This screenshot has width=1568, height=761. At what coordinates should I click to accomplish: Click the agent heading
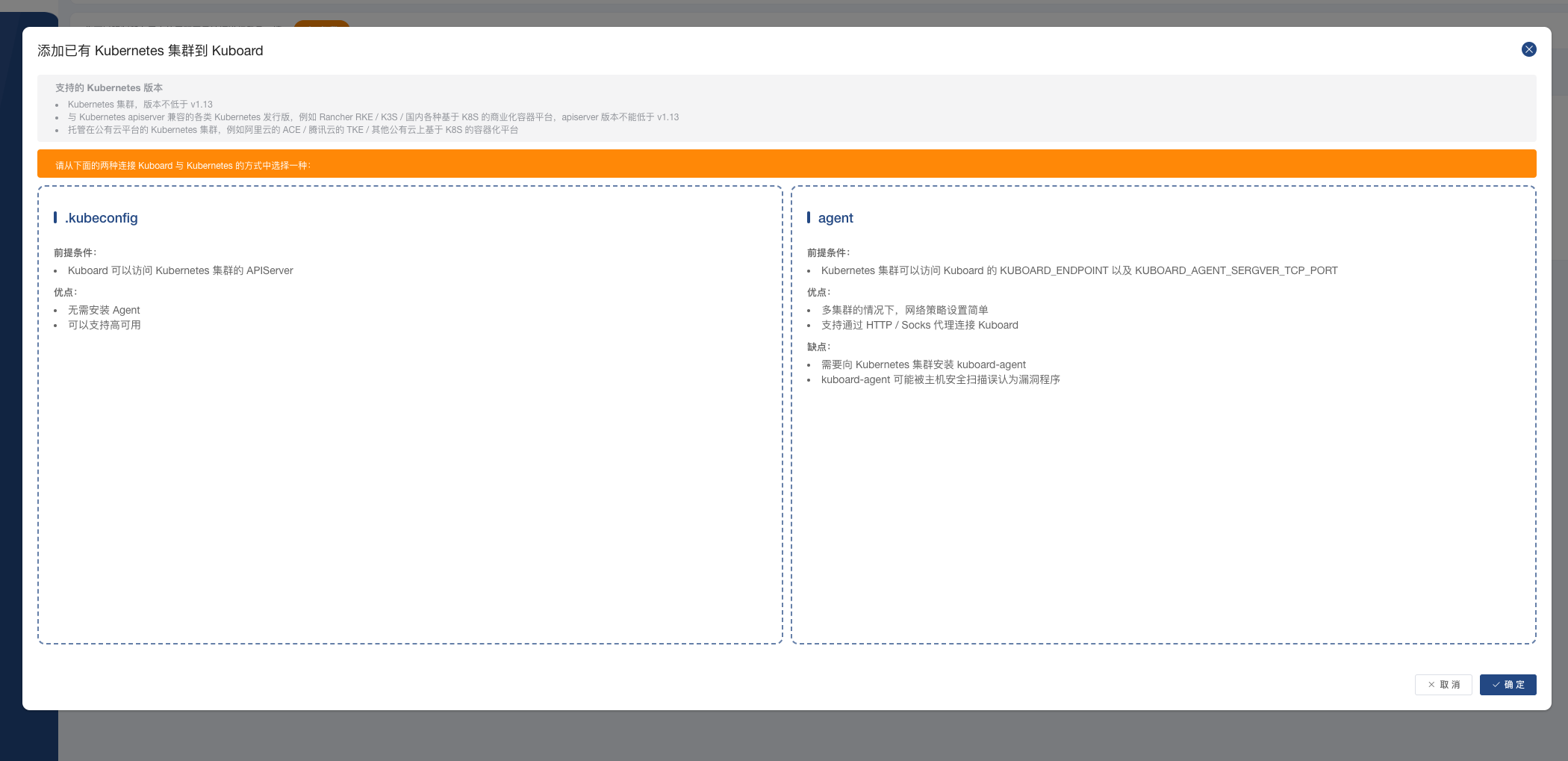836,218
